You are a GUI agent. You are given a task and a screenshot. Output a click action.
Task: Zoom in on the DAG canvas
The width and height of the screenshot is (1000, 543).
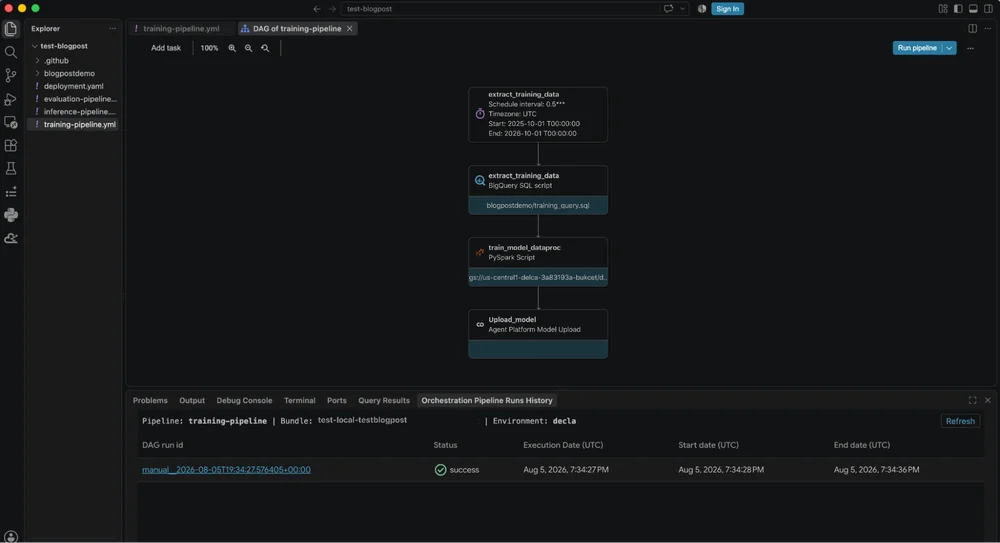(232, 48)
